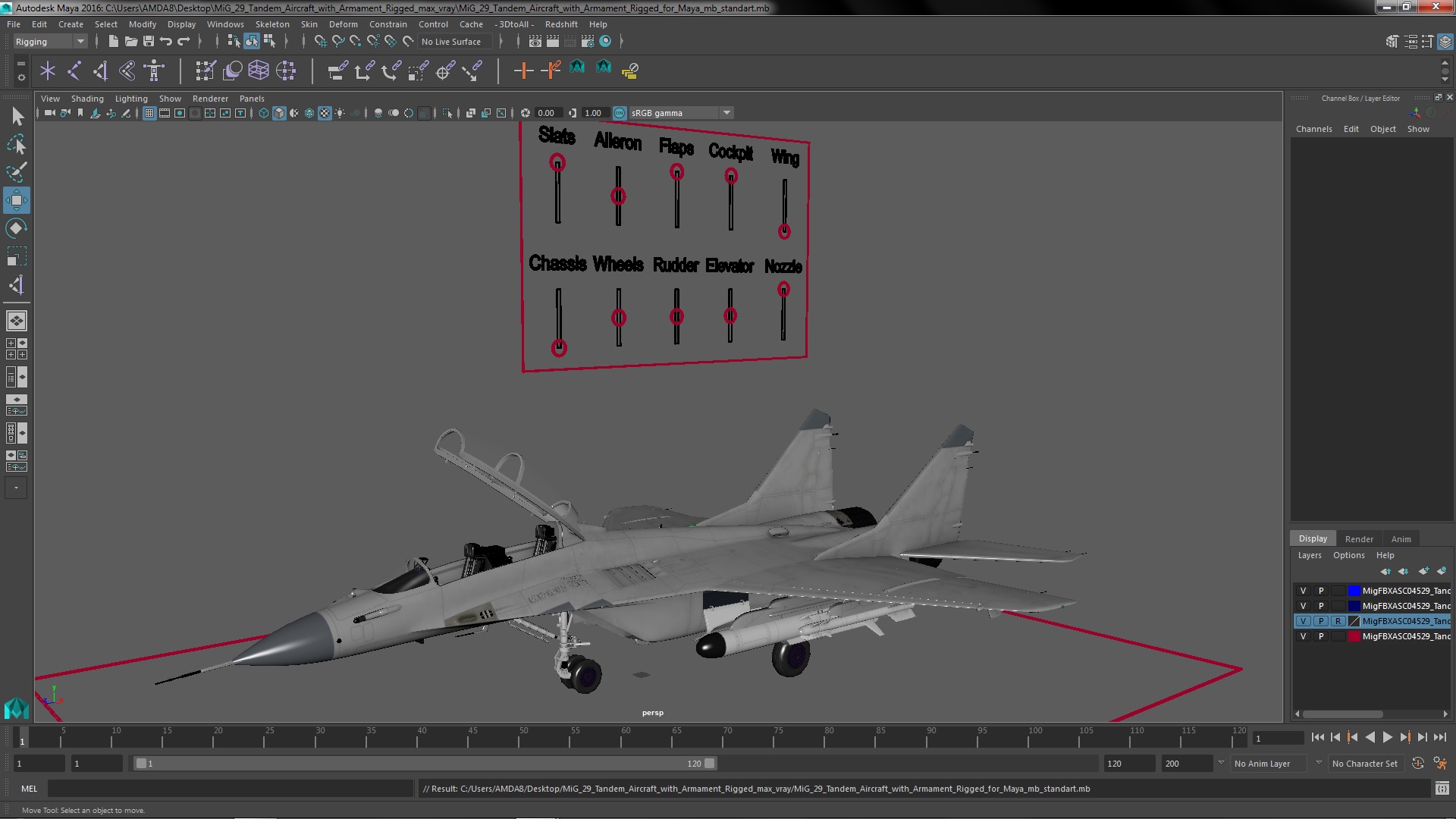Open the Constrain menu
The height and width of the screenshot is (819, 1456).
388,24
